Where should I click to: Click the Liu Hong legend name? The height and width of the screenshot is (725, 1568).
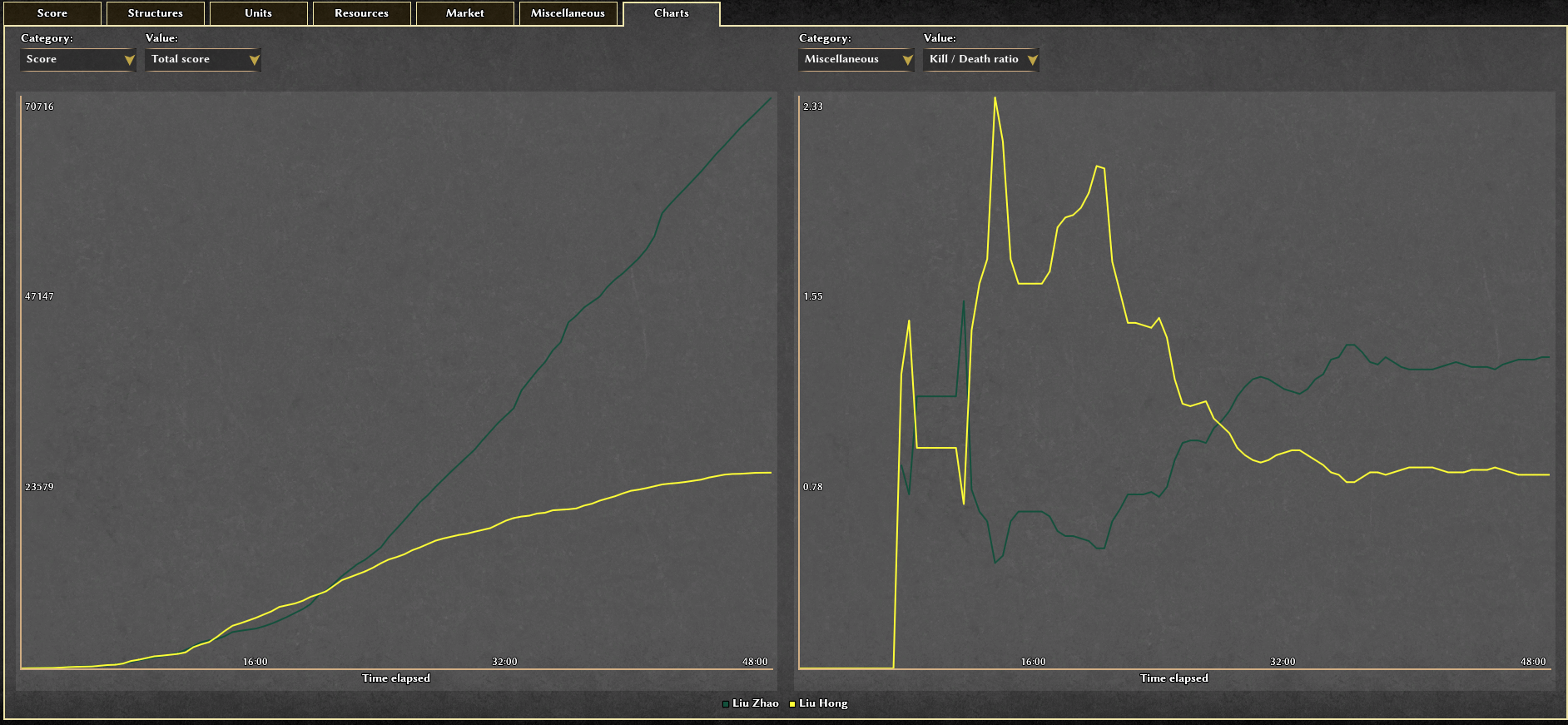[823, 703]
